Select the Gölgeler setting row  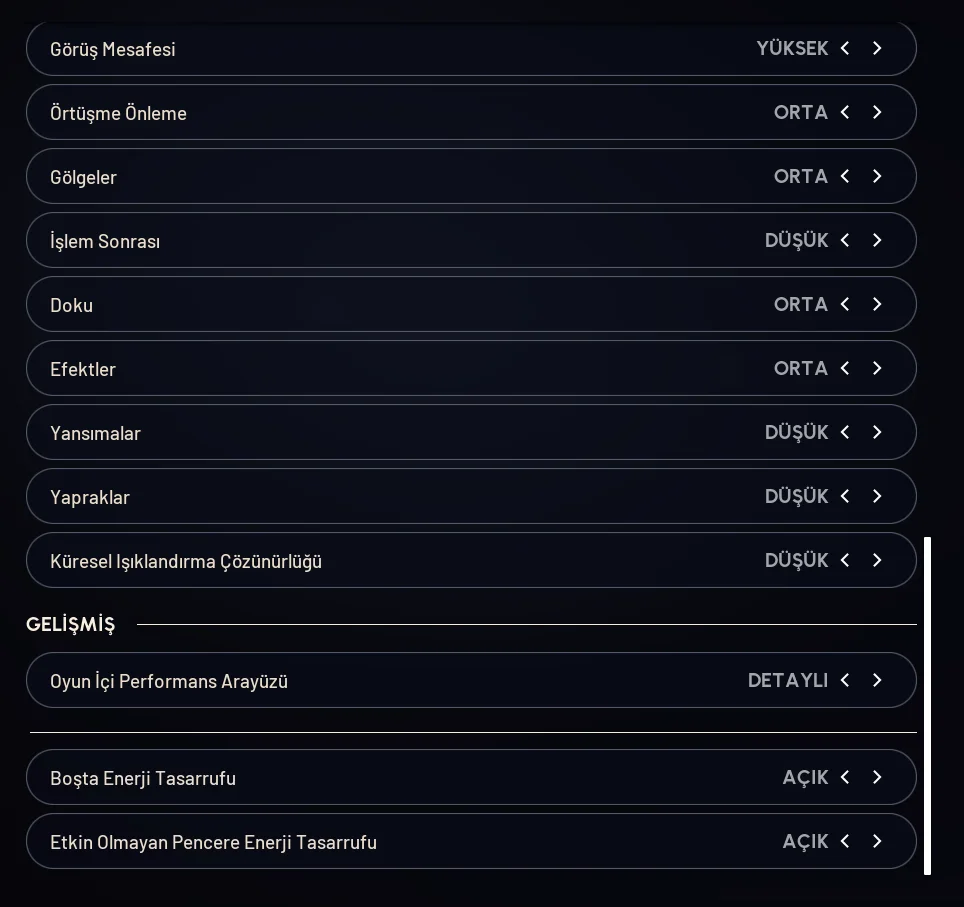coord(400,177)
